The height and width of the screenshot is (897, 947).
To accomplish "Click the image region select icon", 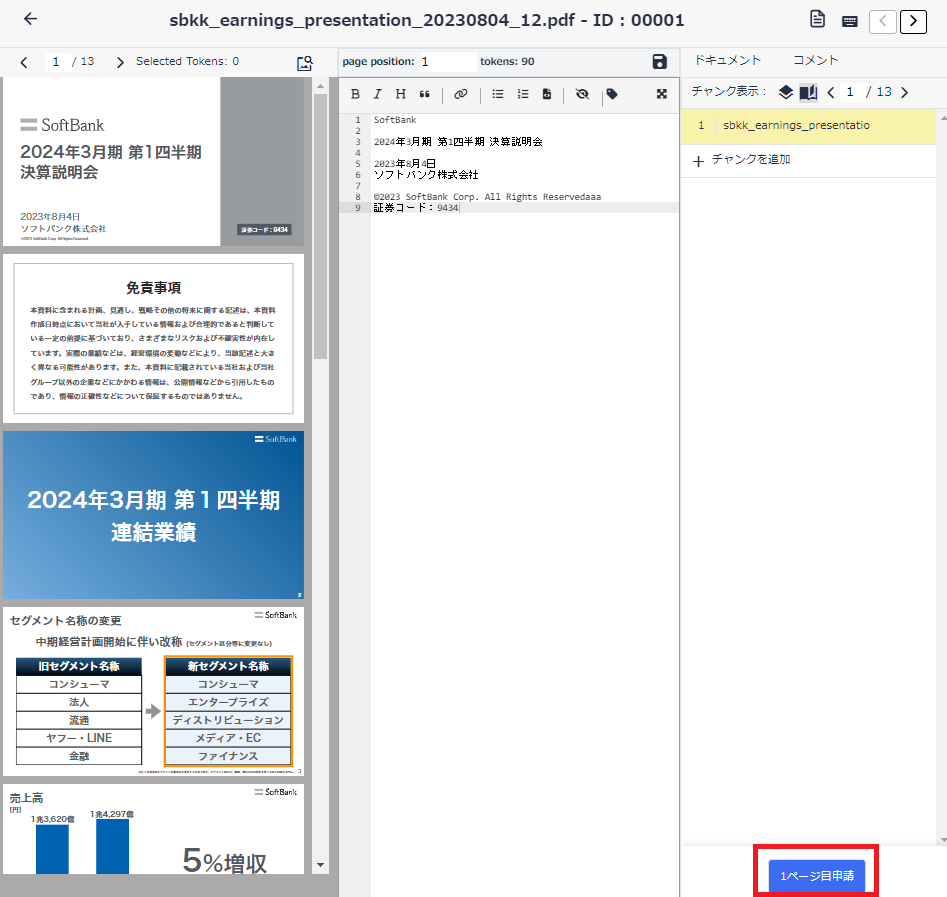I will 305,63.
